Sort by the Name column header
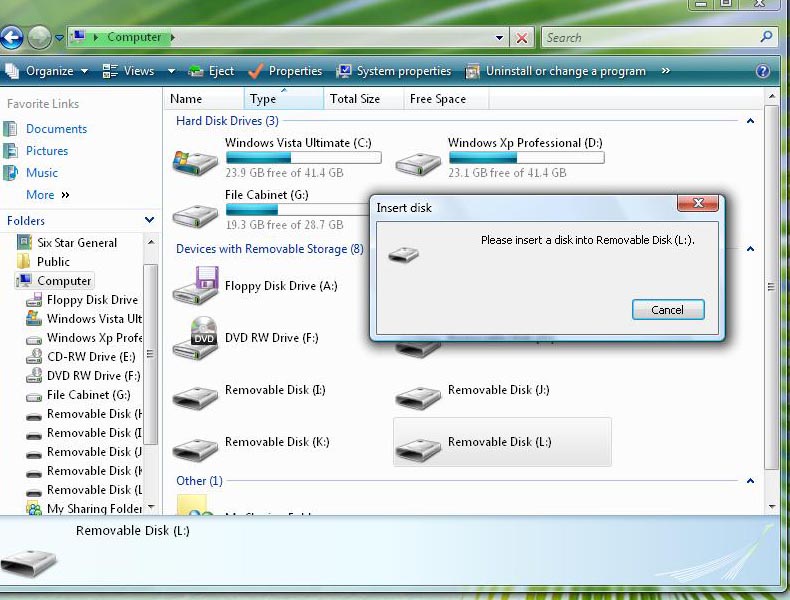The height and width of the screenshot is (600, 790). click(204, 99)
